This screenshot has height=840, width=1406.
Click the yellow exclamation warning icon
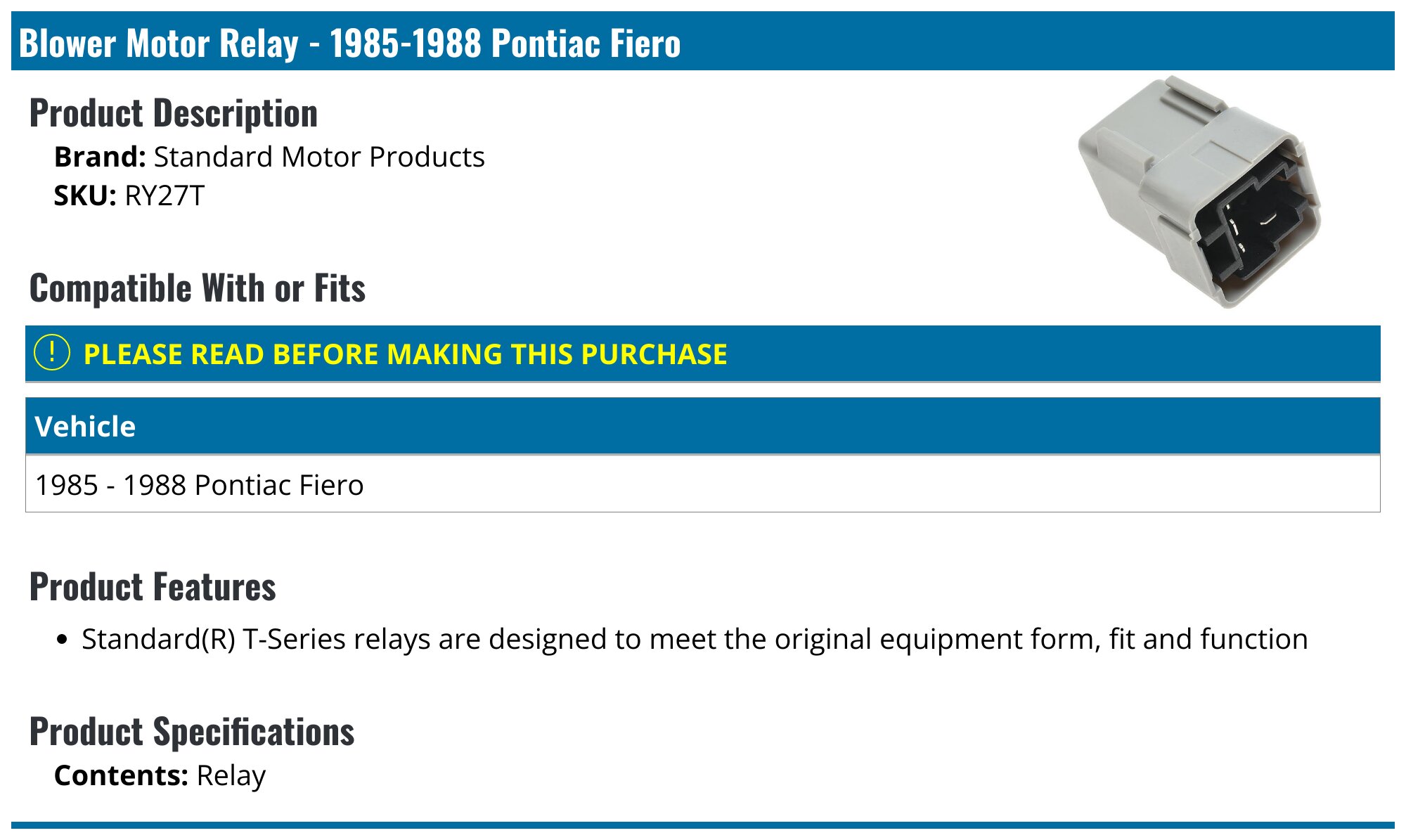click(x=51, y=353)
